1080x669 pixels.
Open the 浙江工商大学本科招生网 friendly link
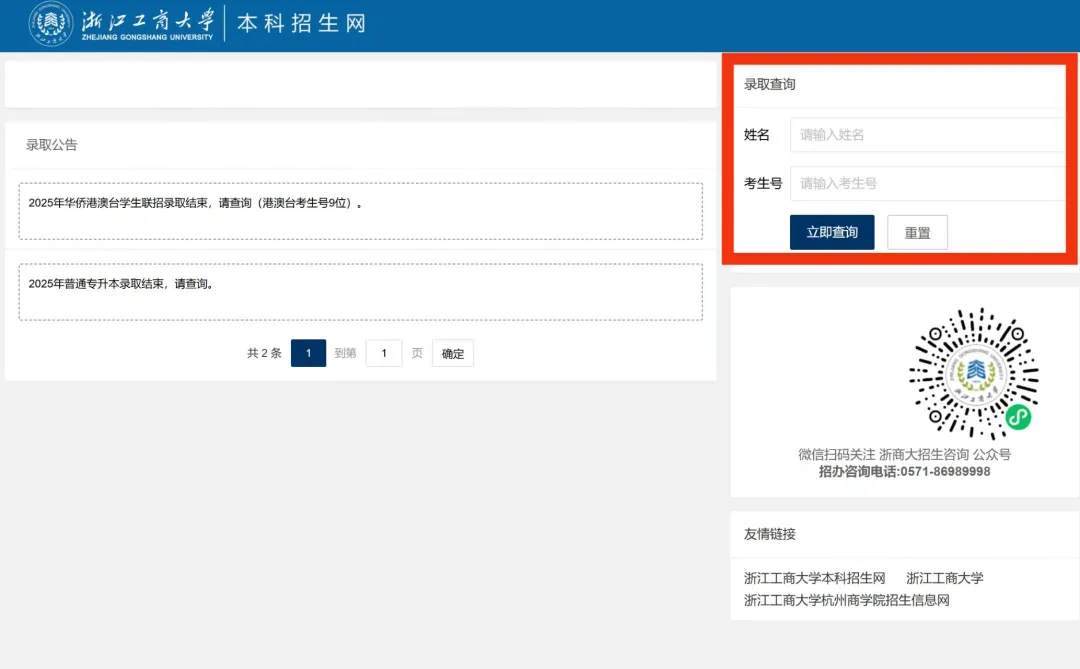click(x=814, y=578)
